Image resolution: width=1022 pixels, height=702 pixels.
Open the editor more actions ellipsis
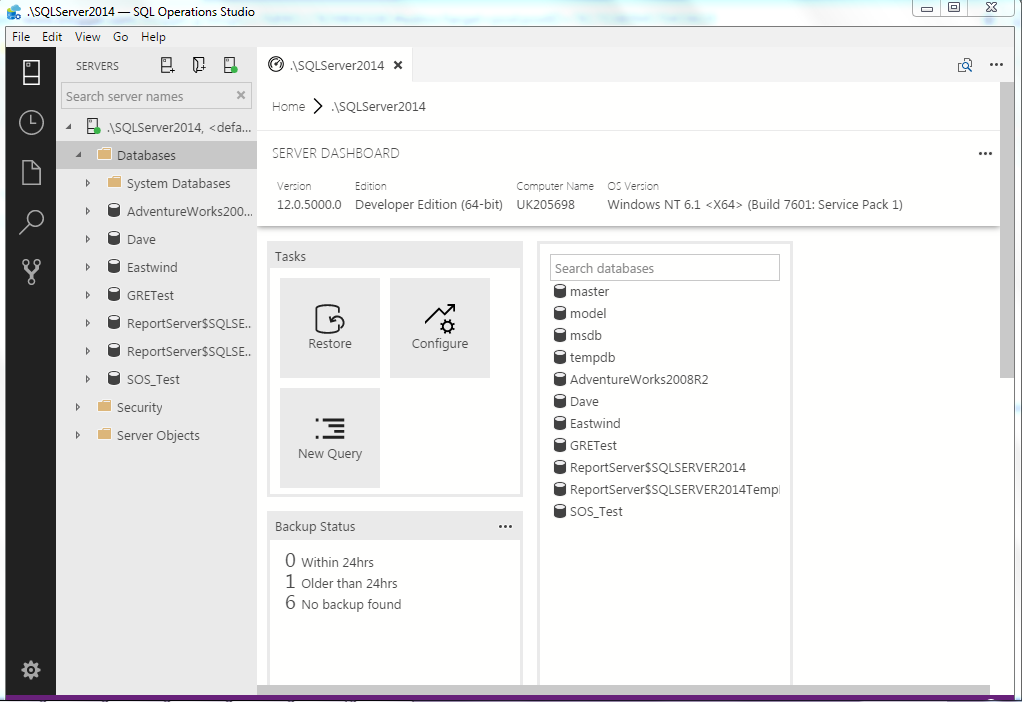coord(996,65)
